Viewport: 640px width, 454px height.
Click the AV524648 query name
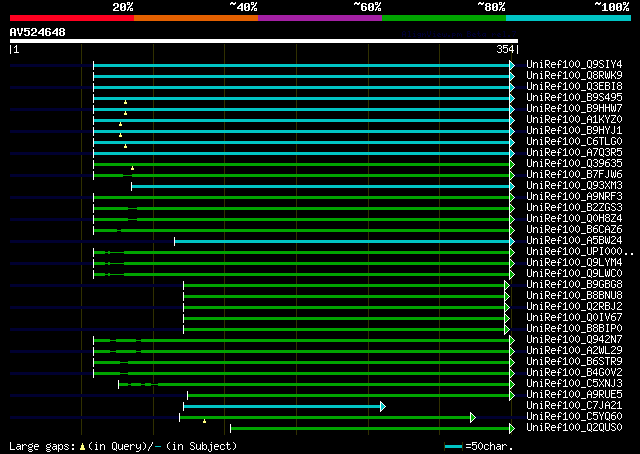[38, 33]
